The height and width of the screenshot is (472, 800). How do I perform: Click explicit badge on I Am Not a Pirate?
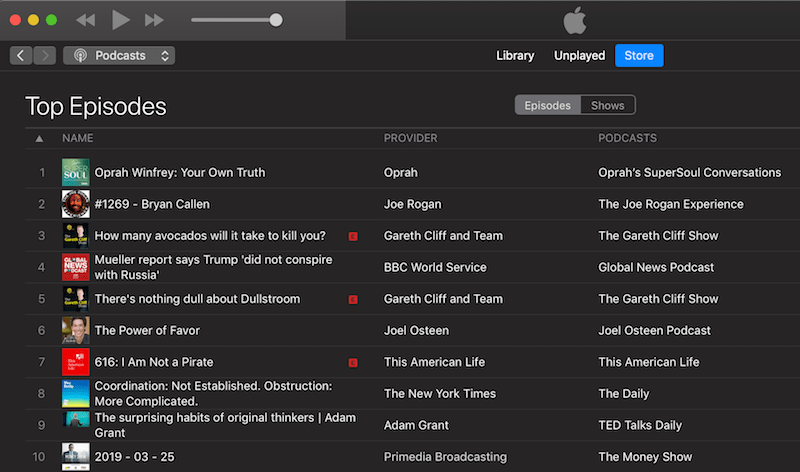click(x=353, y=363)
